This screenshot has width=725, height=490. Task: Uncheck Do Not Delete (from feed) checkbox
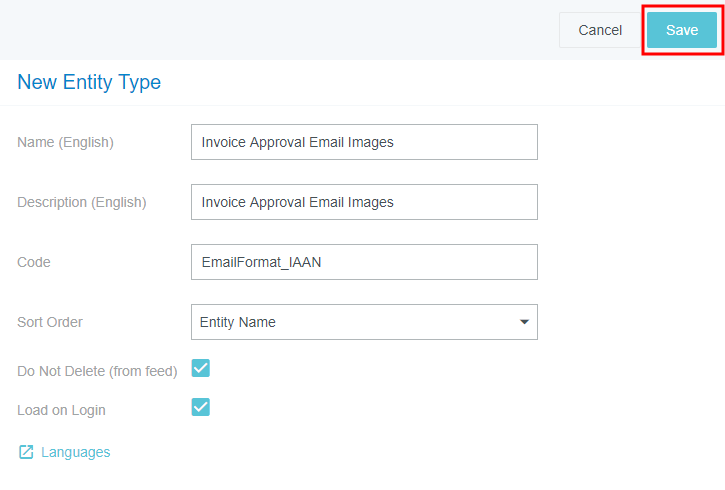coord(201,368)
